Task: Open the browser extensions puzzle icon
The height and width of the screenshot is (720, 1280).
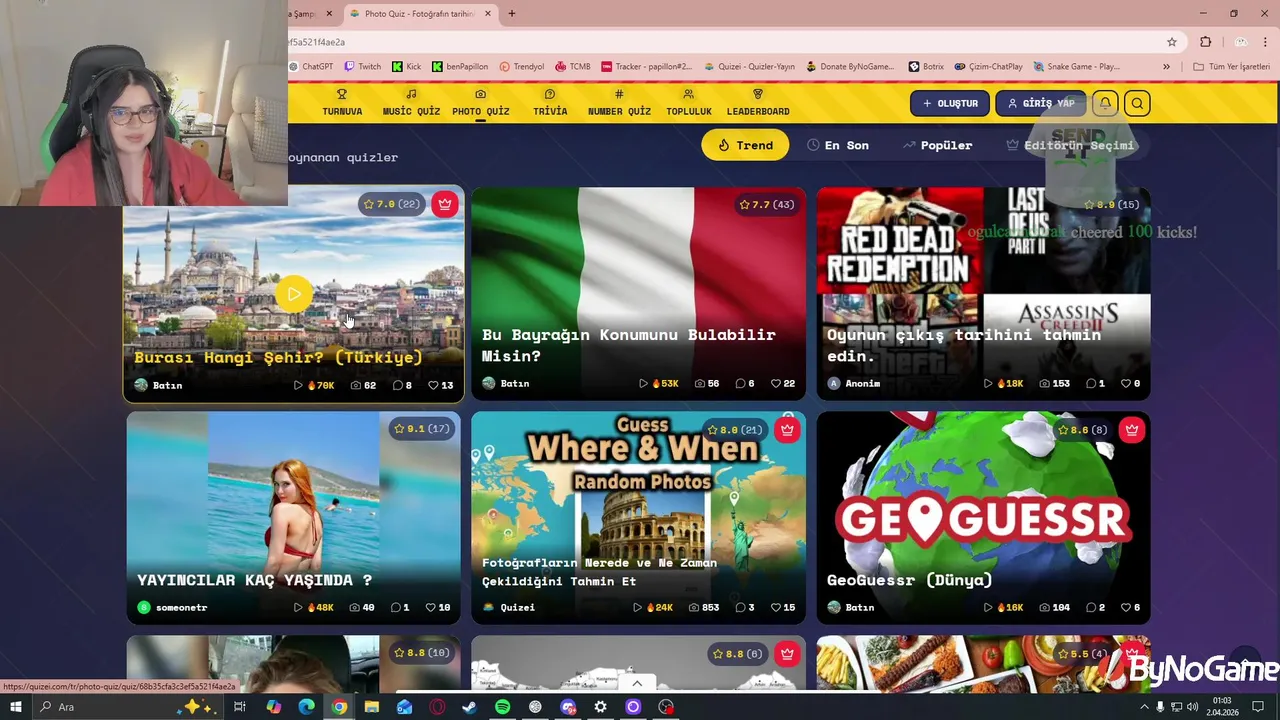Action: [x=1205, y=42]
